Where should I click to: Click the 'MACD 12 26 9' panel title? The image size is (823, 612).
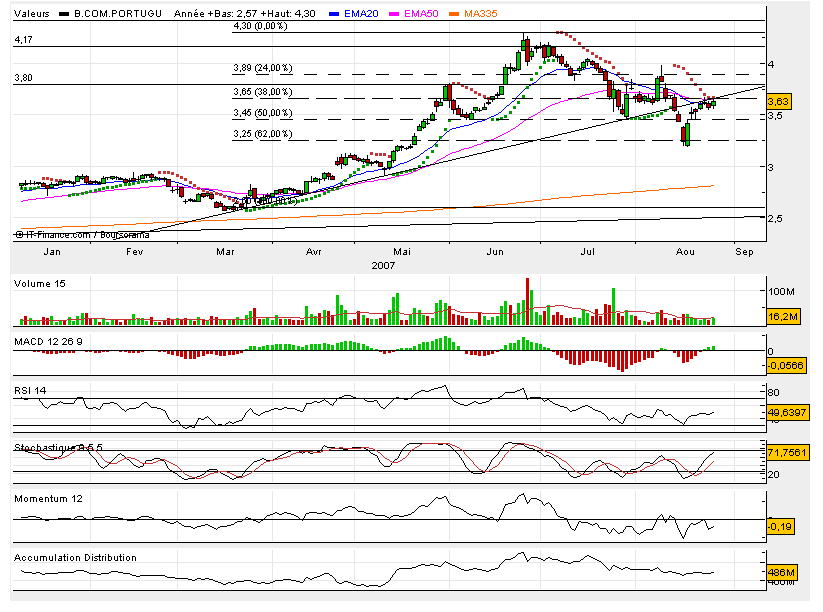tap(48, 341)
